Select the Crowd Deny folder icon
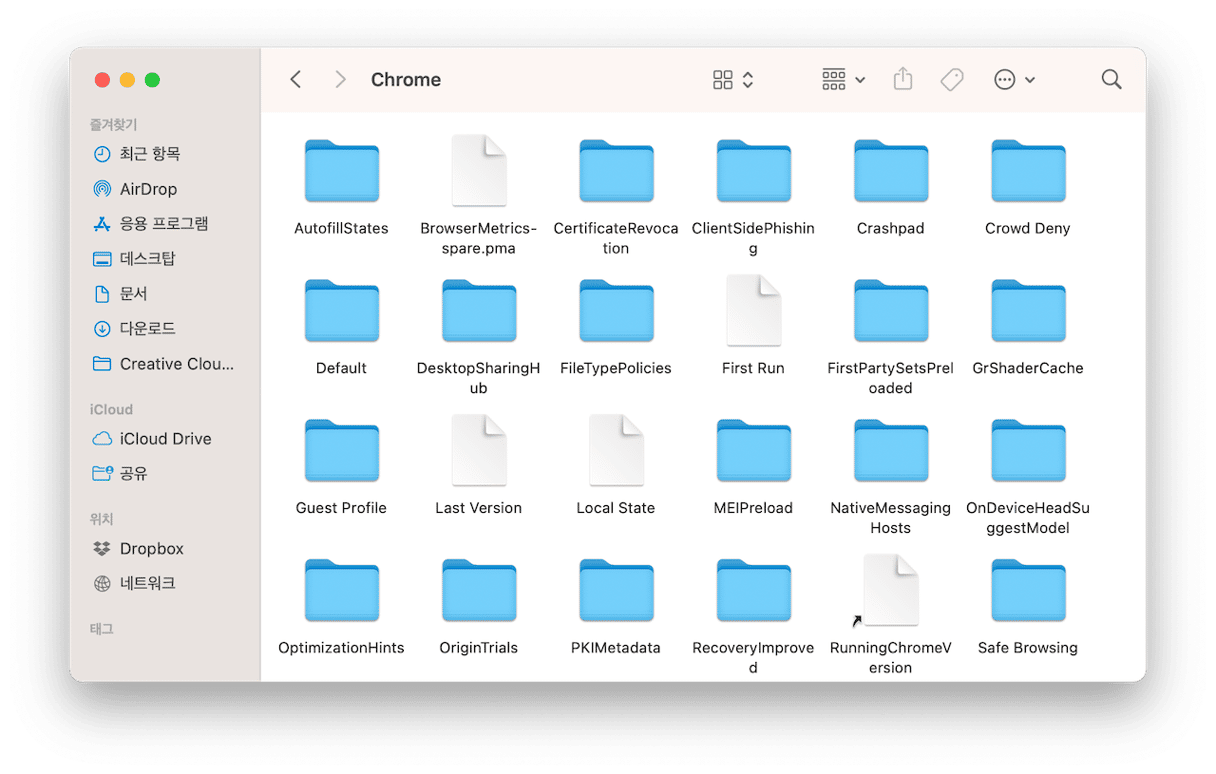The height and width of the screenshot is (774, 1216). point(1028,171)
